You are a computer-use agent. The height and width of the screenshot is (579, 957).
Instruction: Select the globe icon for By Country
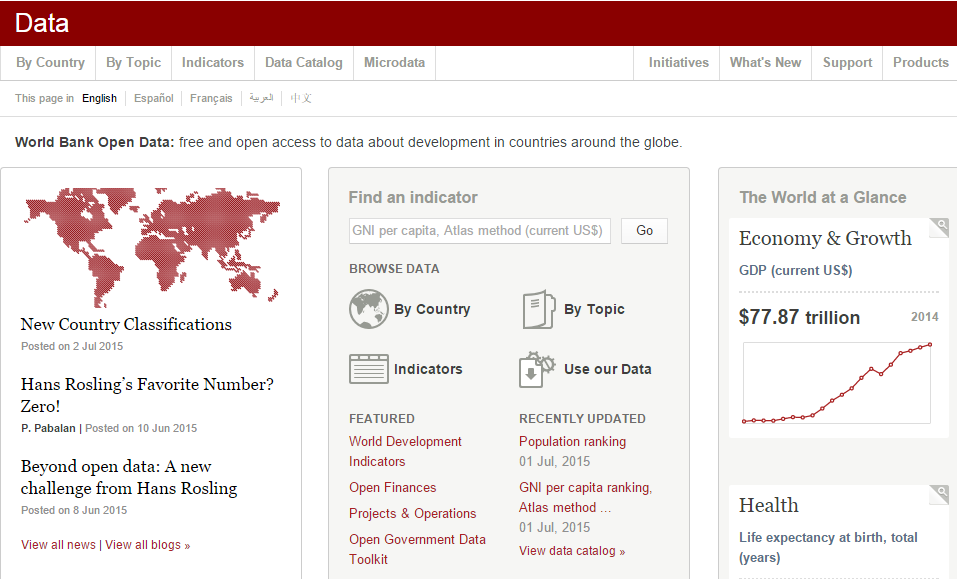(x=369, y=309)
